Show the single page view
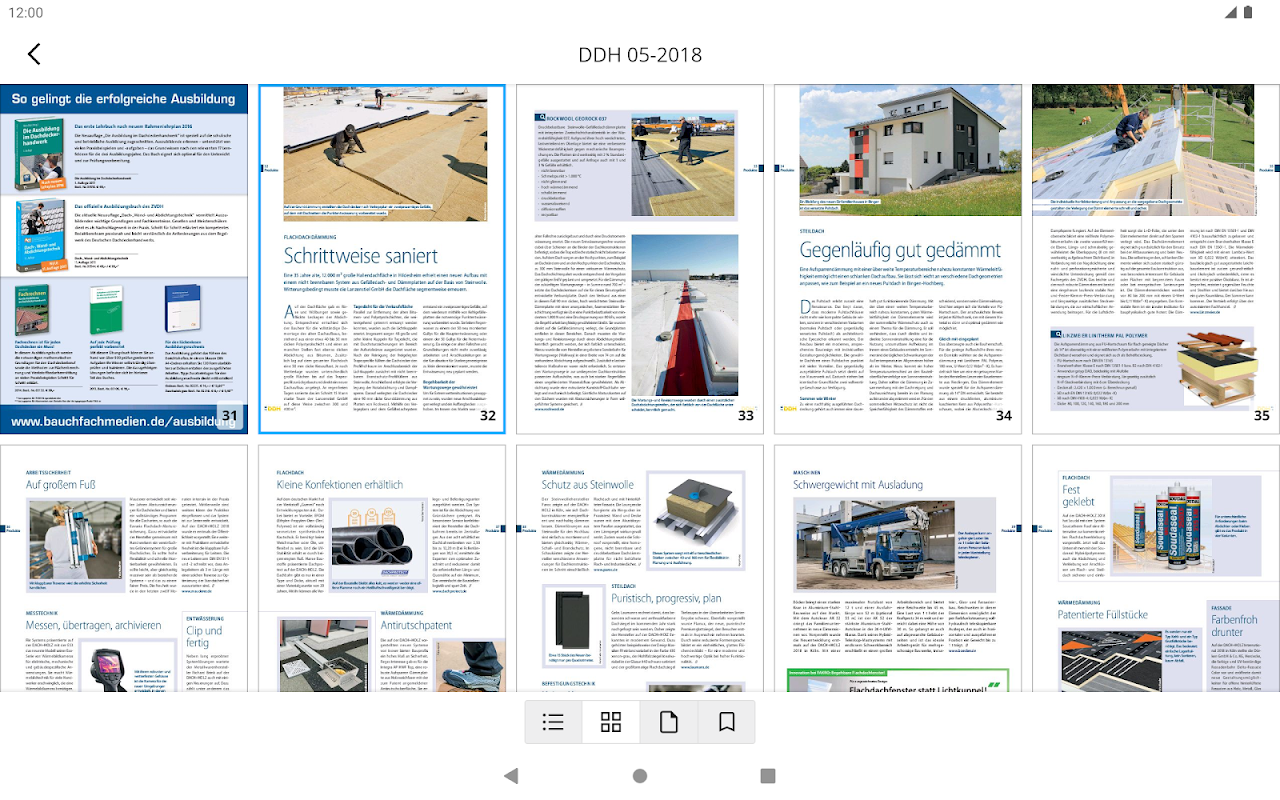Viewport: 1280px width, 800px height. pyautogui.click(x=669, y=722)
